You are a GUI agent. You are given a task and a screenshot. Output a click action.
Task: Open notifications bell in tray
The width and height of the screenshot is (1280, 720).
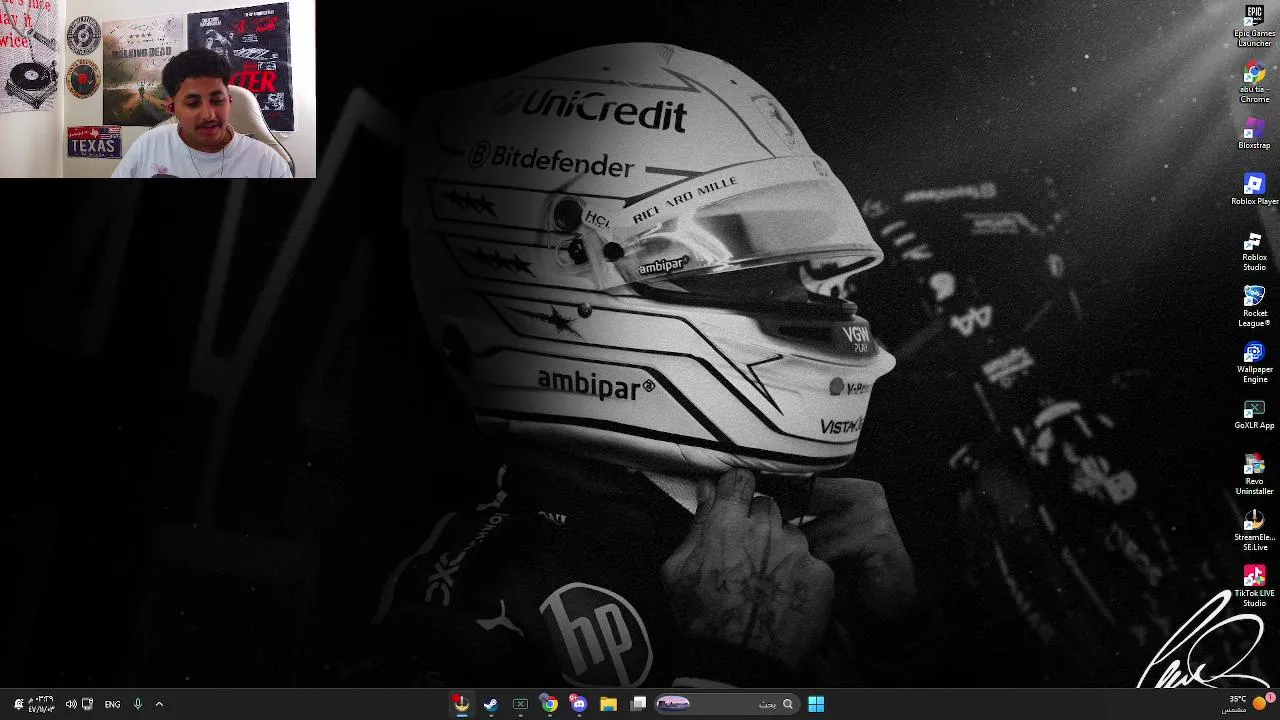18,704
